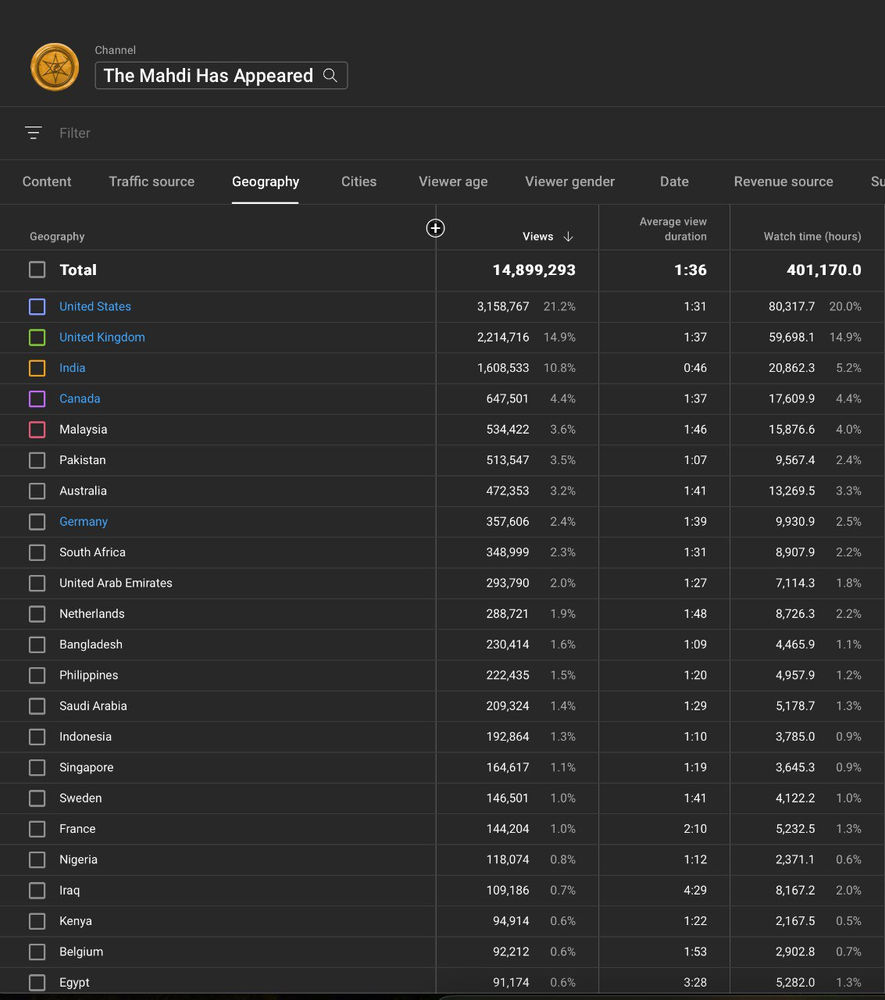Add a metric with the plus icon
The width and height of the screenshot is (885, 1000).
pos(435,228)
